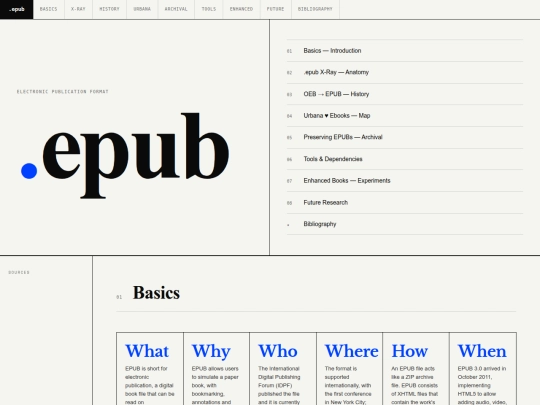This screenshot has width=540, height=405.
Task: Select TOOLS in the top navigation
Action: [x=209, y=9]
